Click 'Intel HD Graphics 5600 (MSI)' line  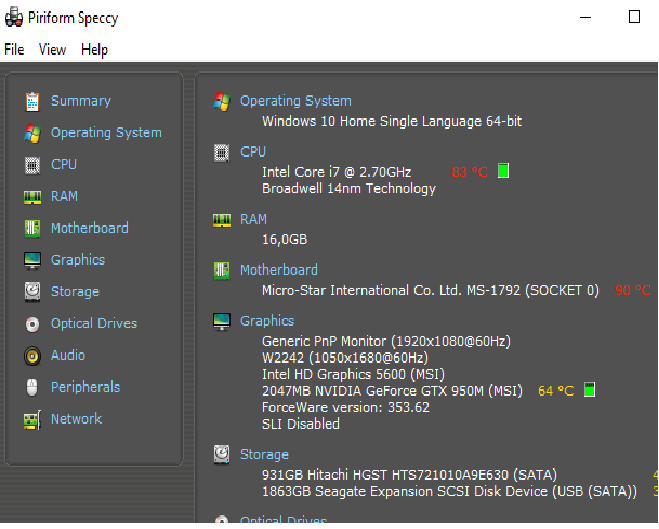pyautogui.click(x=353, y=374)
